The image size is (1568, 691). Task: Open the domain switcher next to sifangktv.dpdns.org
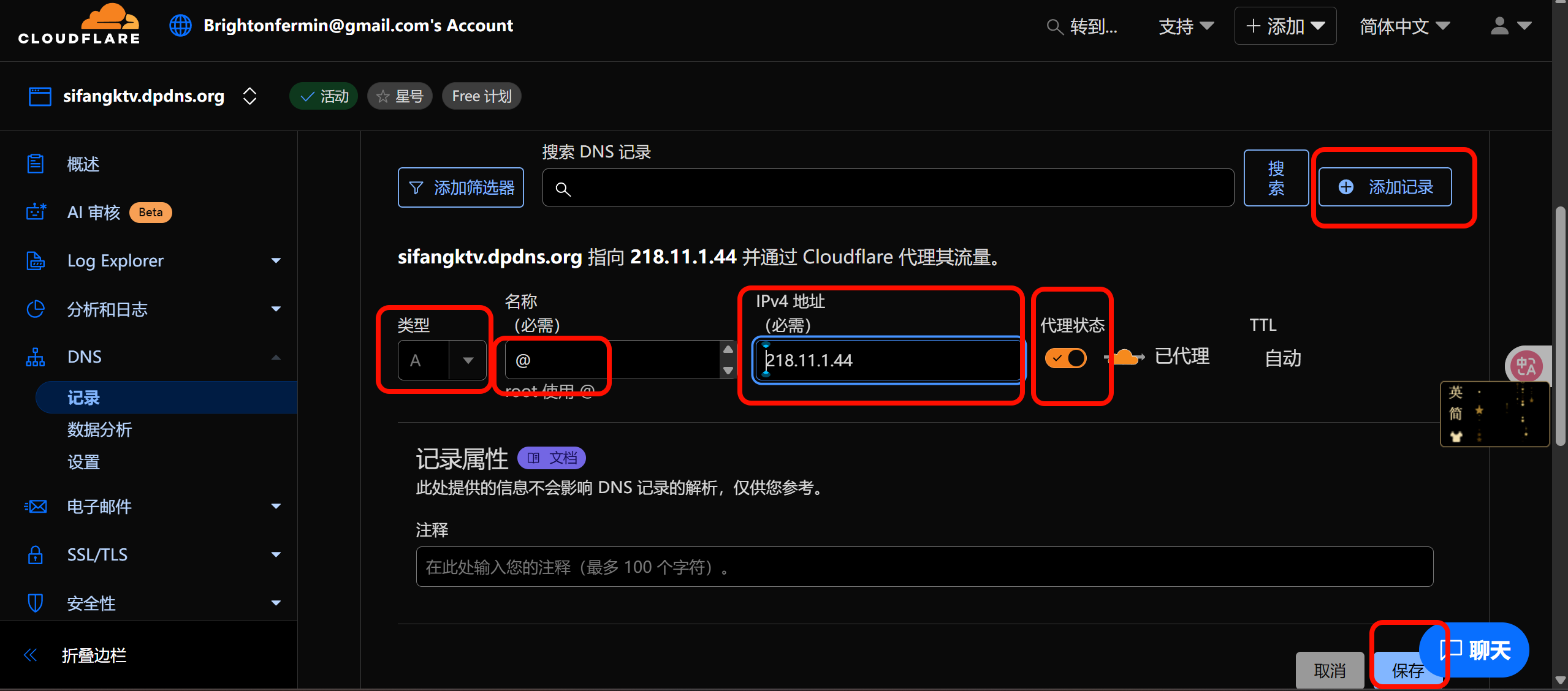(249, 96)
